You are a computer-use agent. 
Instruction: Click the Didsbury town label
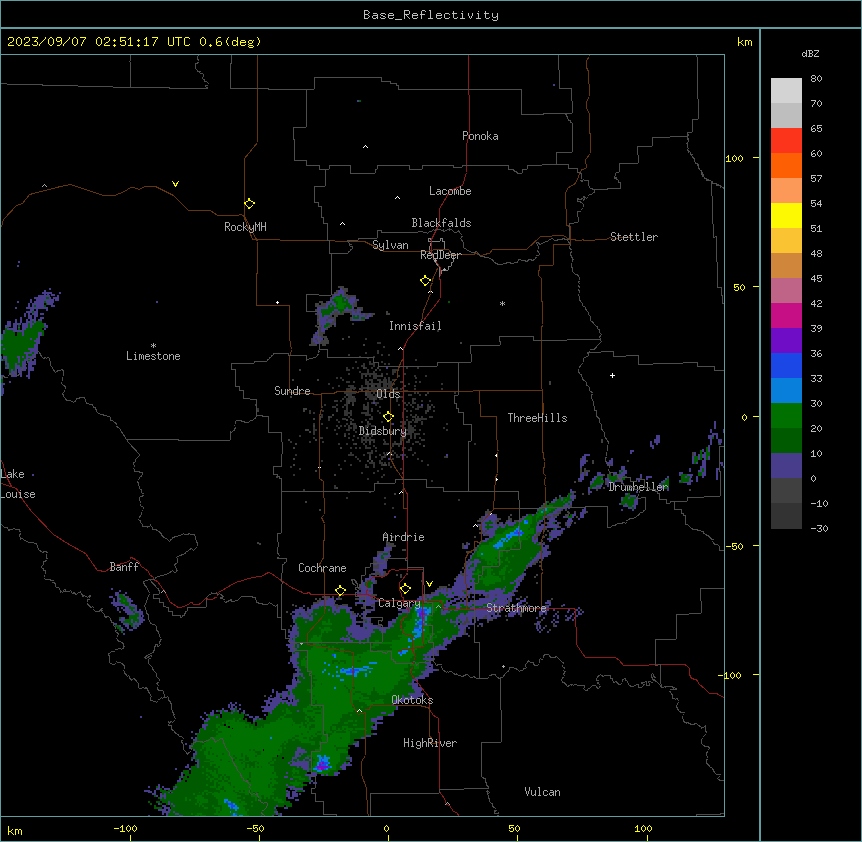[x=383, y=431]
